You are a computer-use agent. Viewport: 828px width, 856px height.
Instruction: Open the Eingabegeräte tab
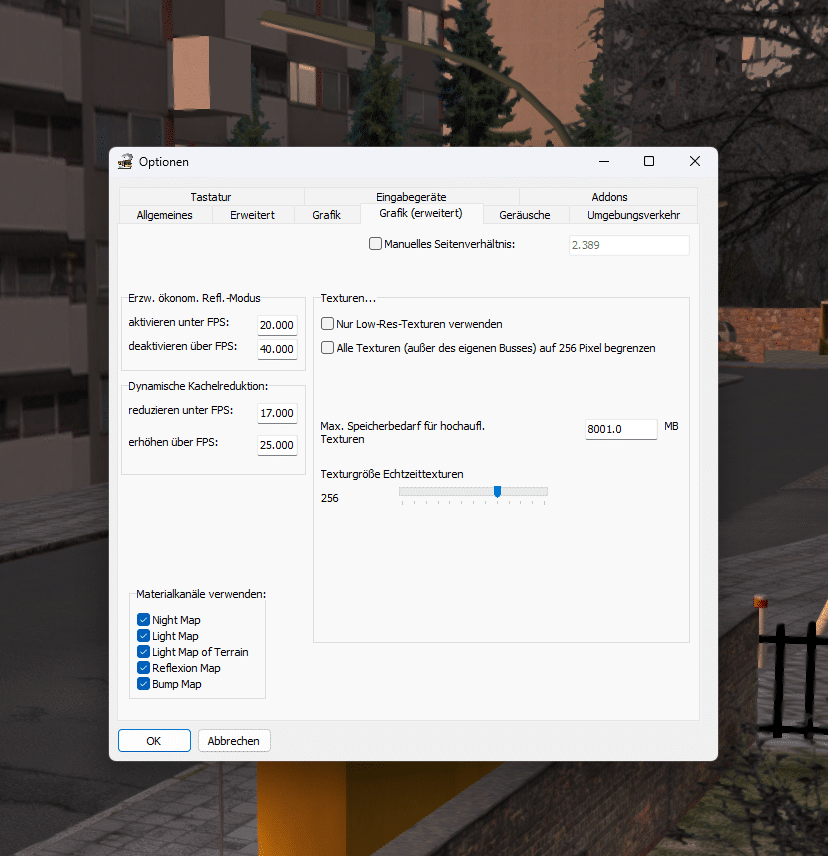tap(411, 197)
